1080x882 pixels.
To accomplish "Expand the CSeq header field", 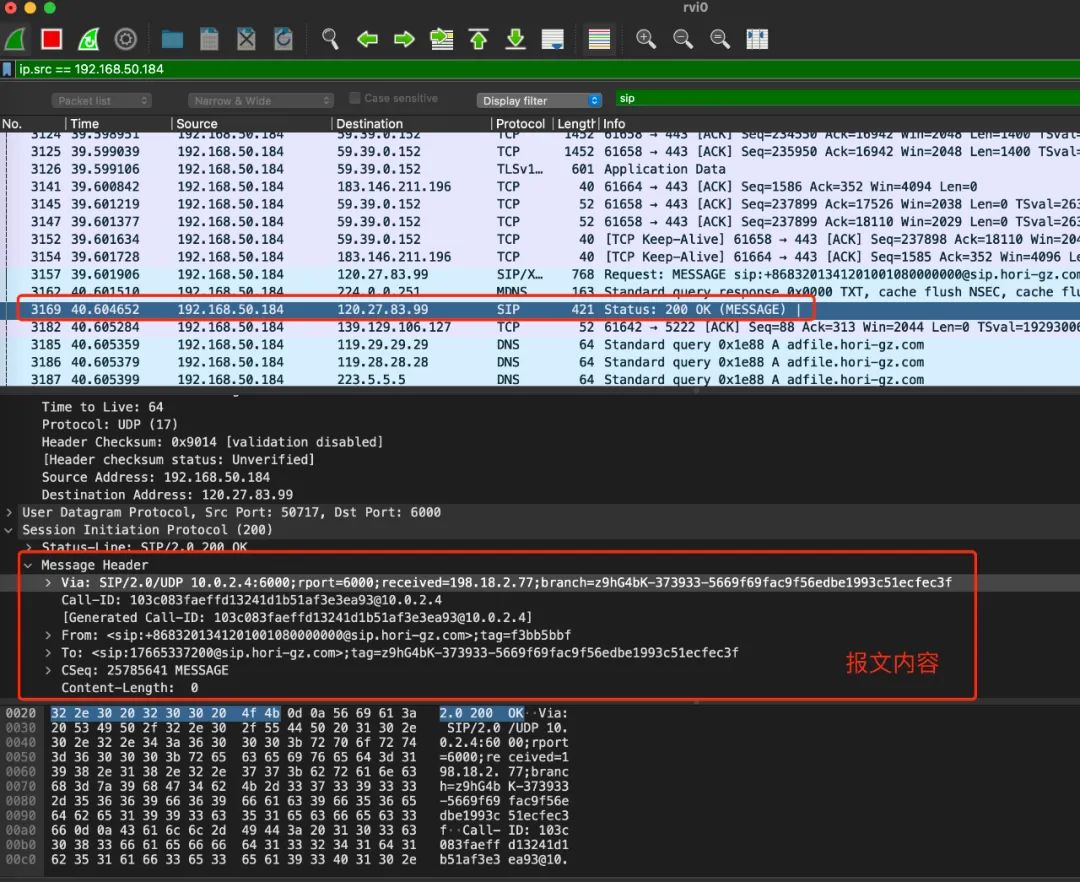I will coord(48,671).
